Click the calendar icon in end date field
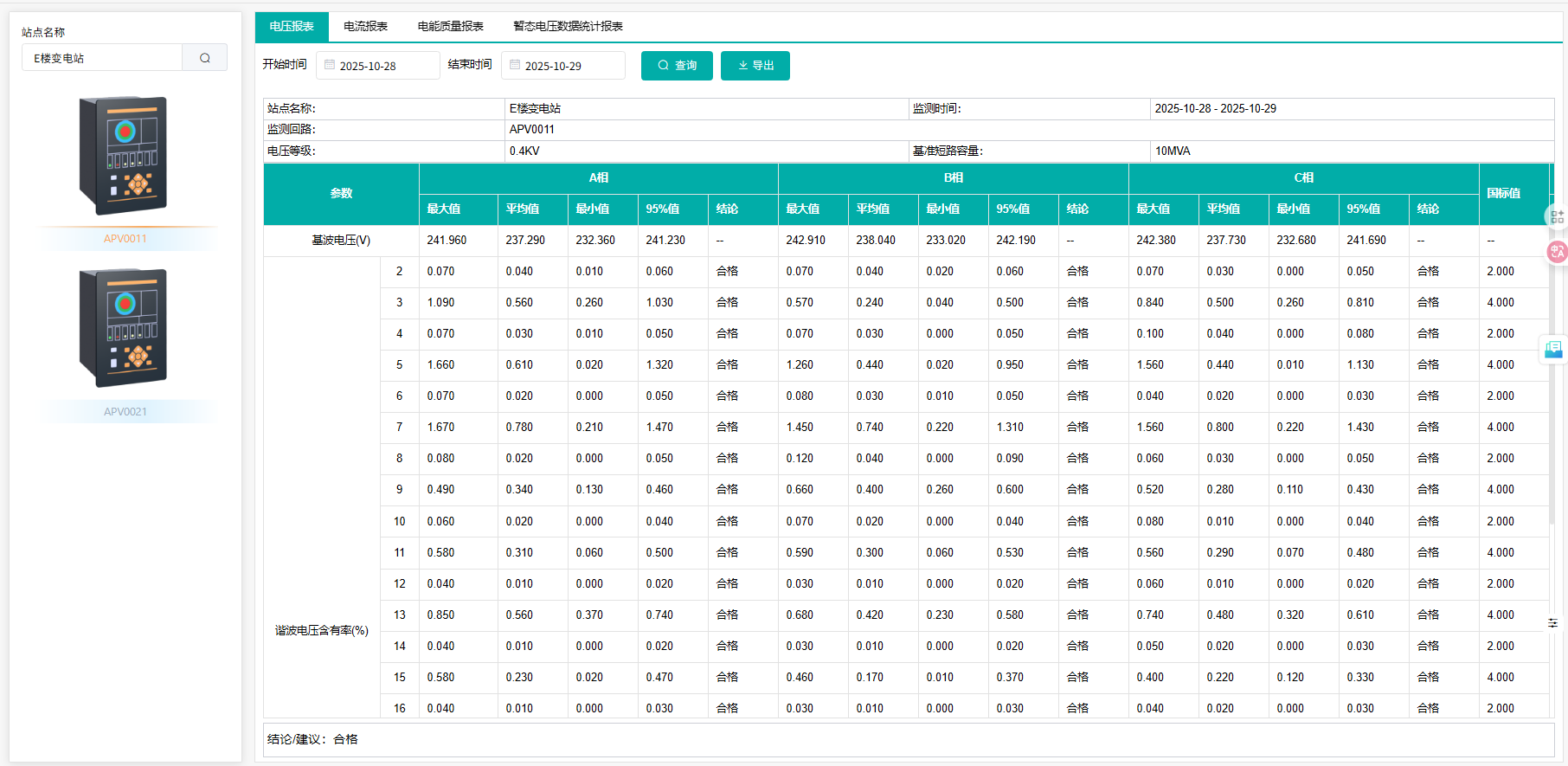This screenshot has width=1568, height=766. [515, 65]
